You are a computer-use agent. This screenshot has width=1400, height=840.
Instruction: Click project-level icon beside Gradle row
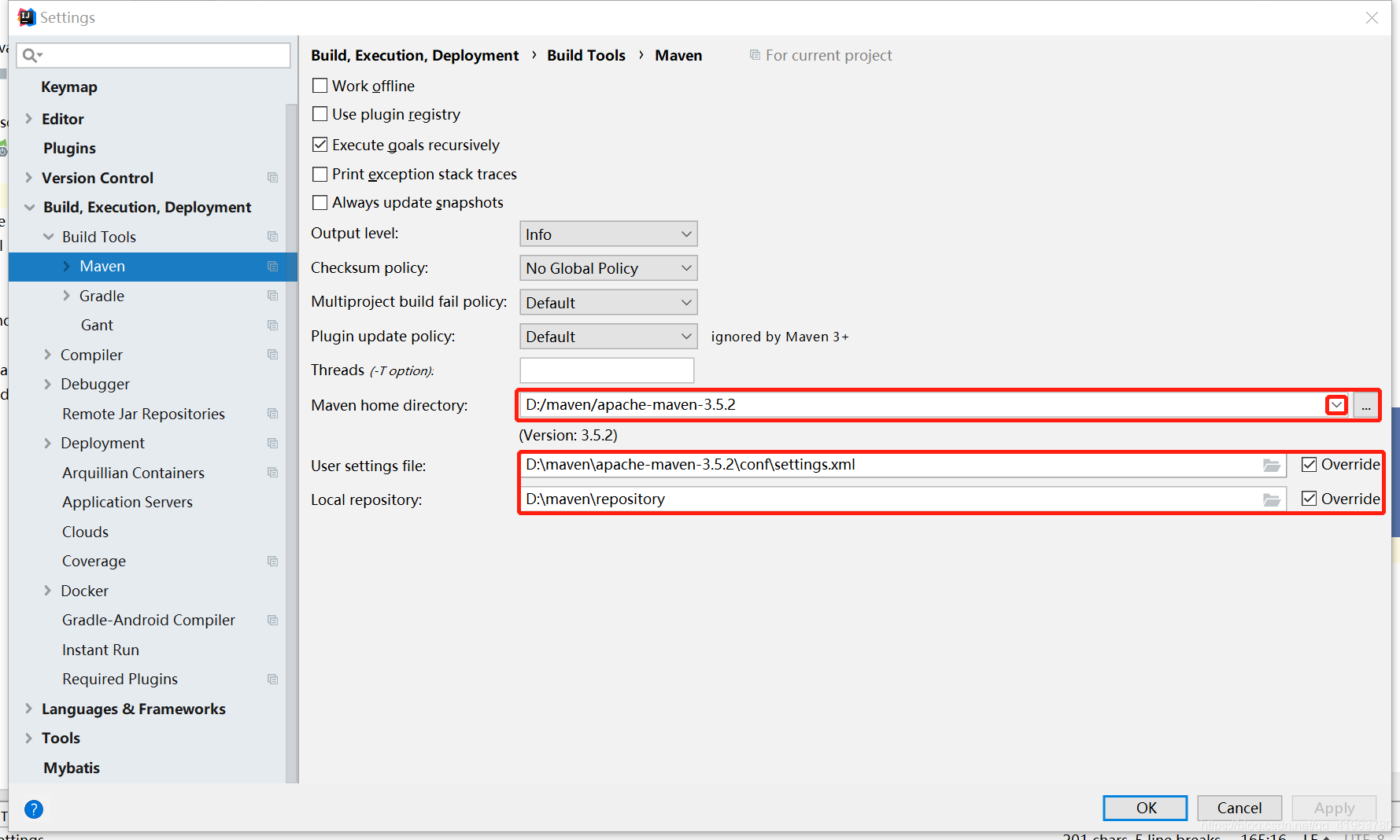point(273,296)
